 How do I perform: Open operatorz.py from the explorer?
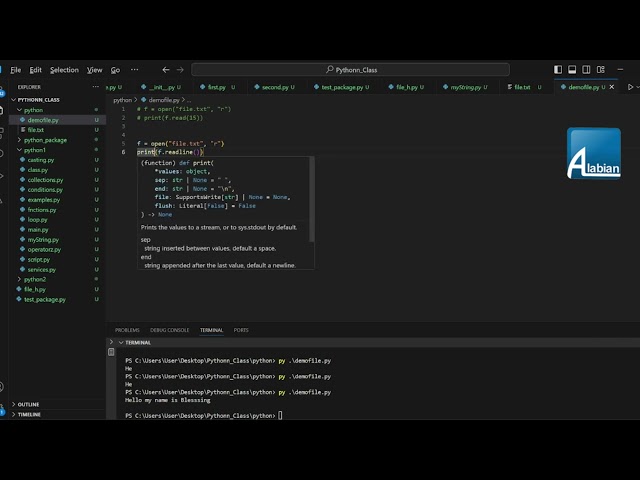click(x=44, y=249)
